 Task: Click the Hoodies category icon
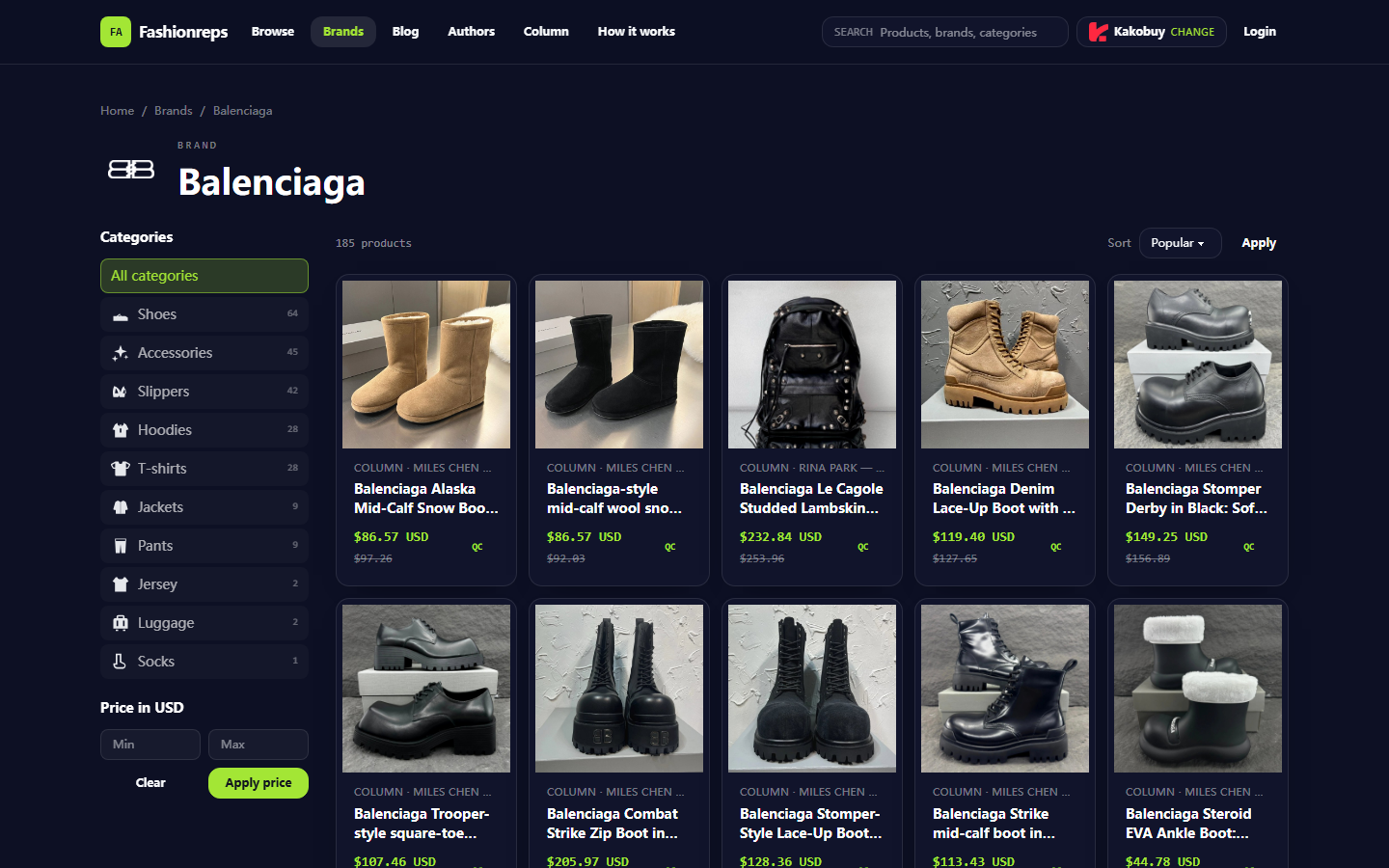tap(120, 430)
